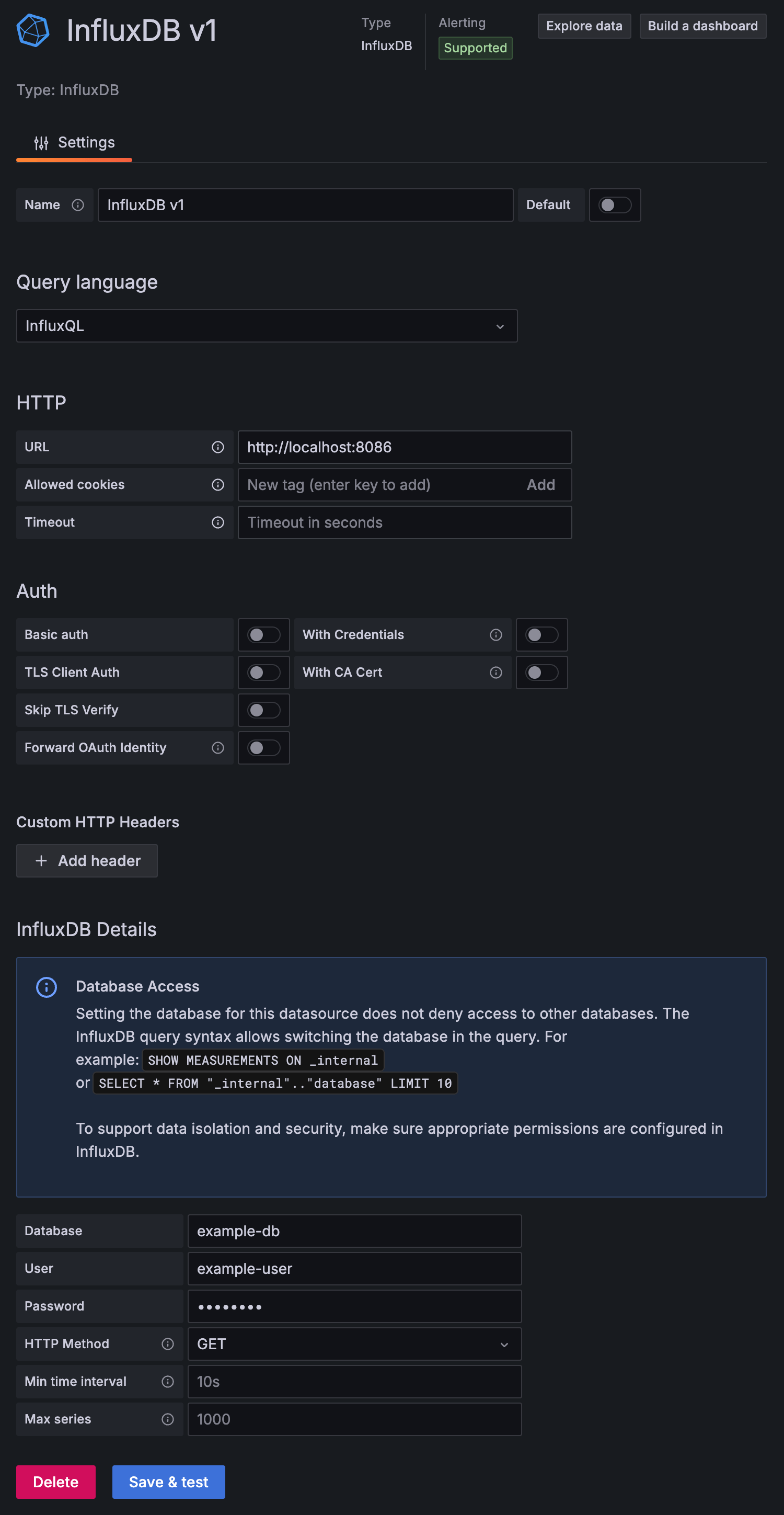Click the Timeout info icon
Image resolution: width=784 pixels, height=1515 pixels.
[x=217, y=522]
